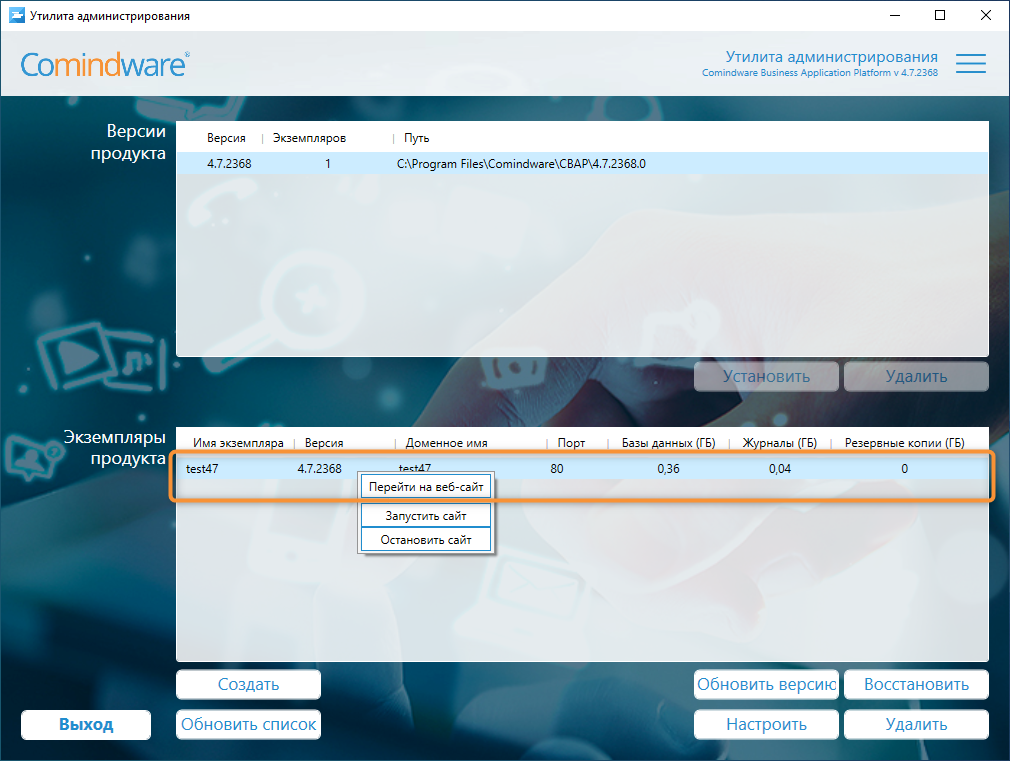Click "Удалить" under the product versions list

[x=916, y=376]
